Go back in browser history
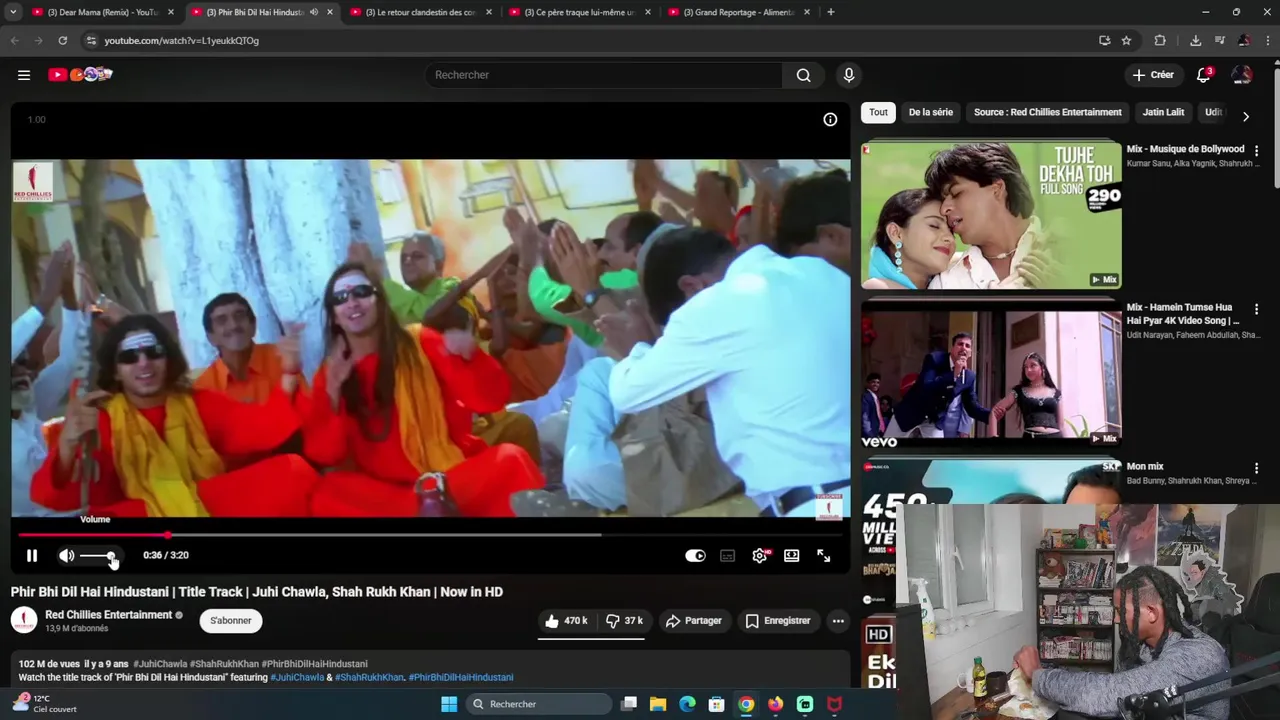 click(14, 41)
